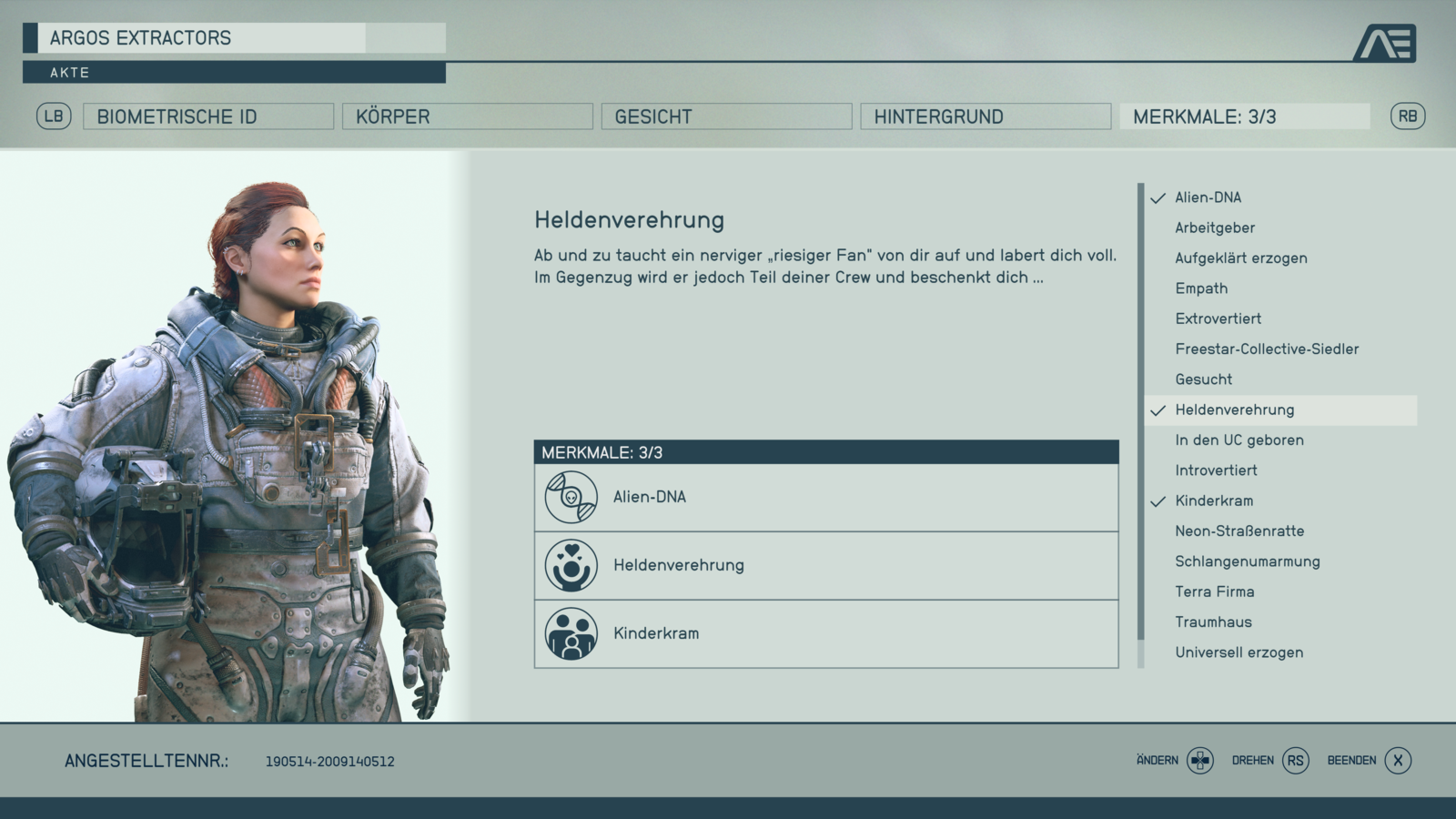Screen dimensions: 1456x819
Task: Click the MERKMALE: 3/3 panel header
Action: (x=826, y=452)
